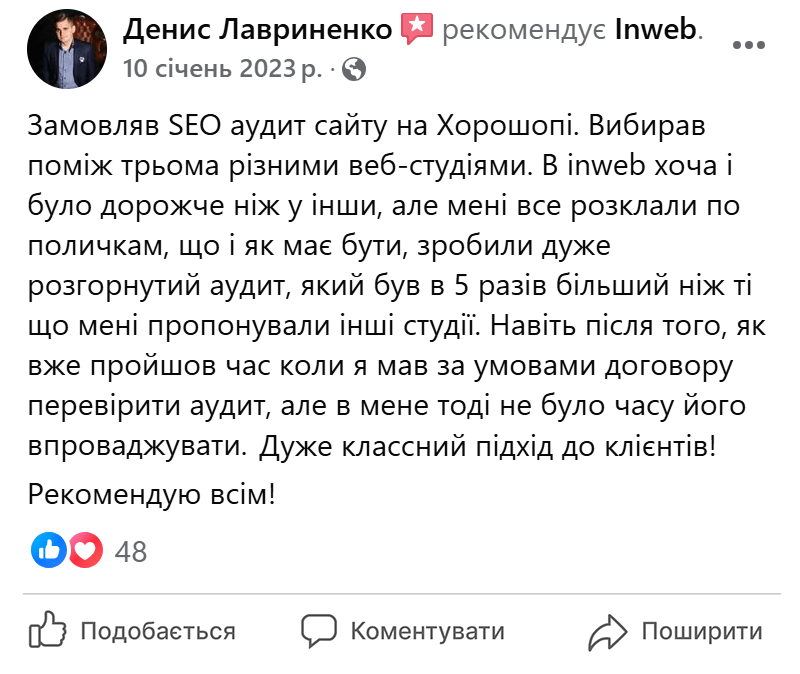Click the red heart reaction icon
The width and height of the screenshot is (800, 674).
[83, 550]
